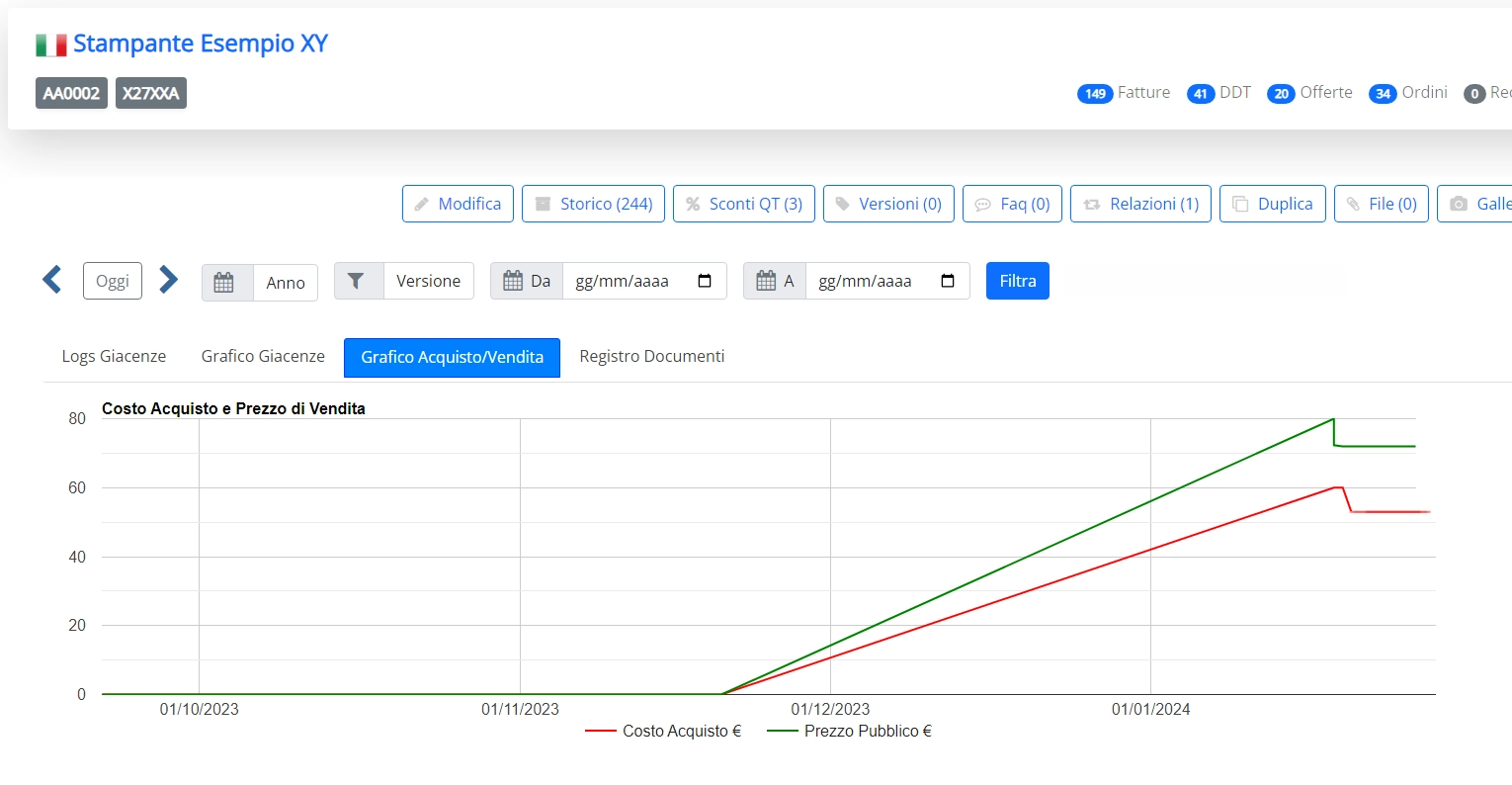Image resolution: width=1512 pixels, height=785 pixels.
Task: Click the next period right arrow
Action: point(169,280)
